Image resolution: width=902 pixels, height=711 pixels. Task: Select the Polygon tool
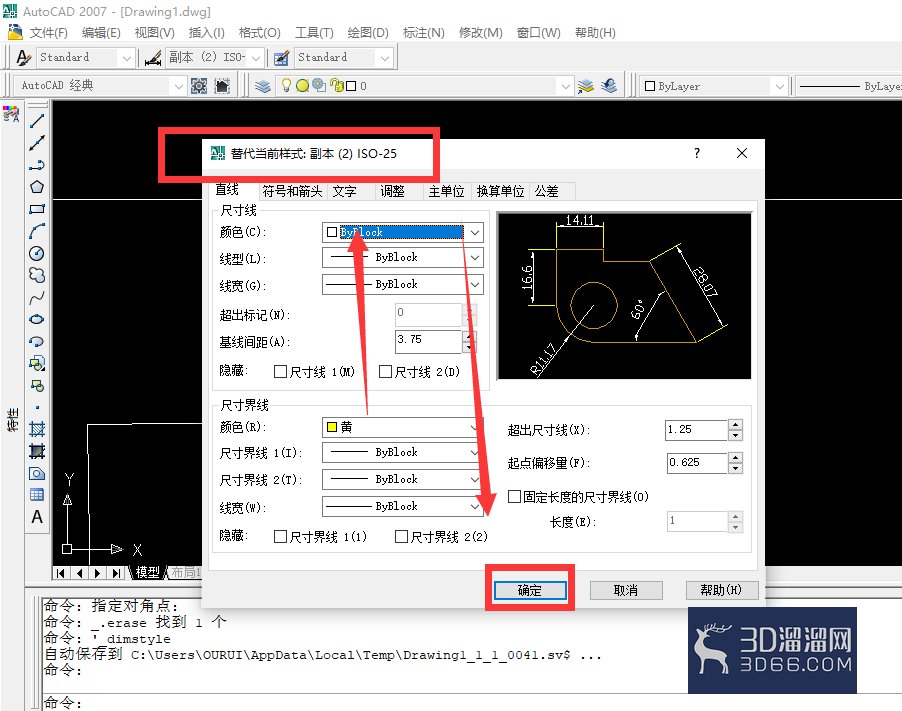tap(37, 187)
